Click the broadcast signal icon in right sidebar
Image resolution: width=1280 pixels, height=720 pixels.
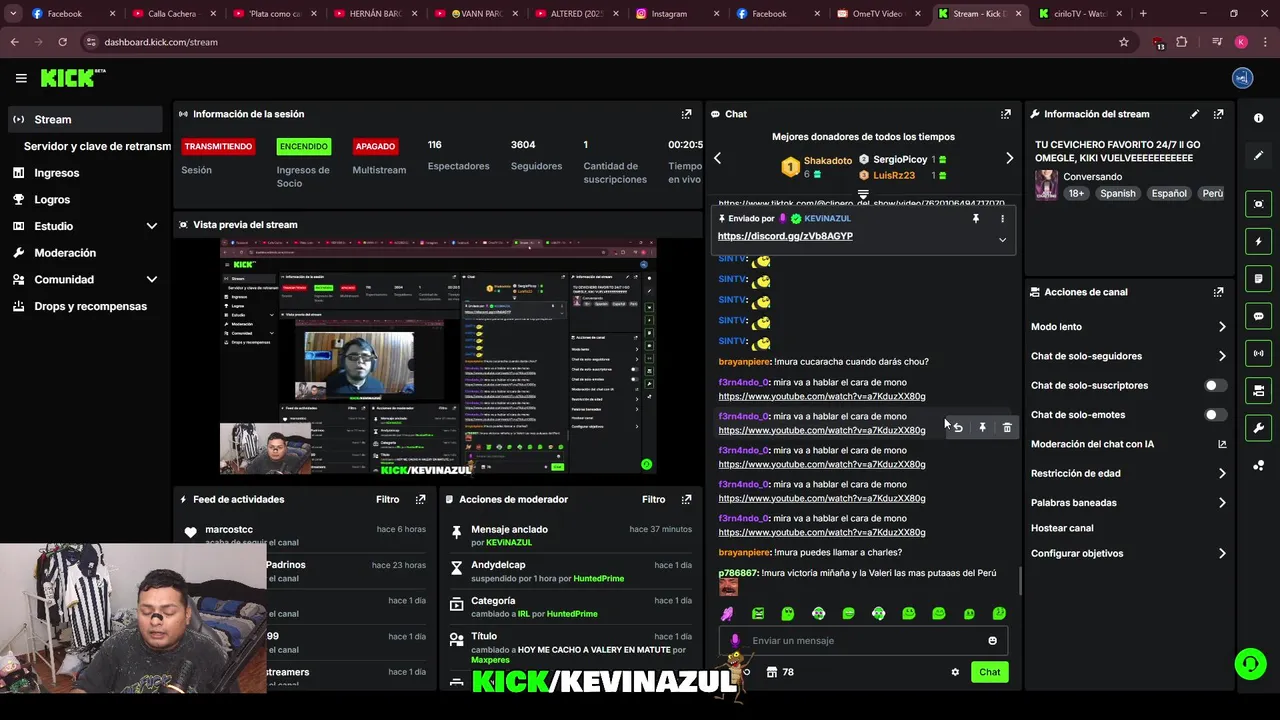[x=1258, y=353]
